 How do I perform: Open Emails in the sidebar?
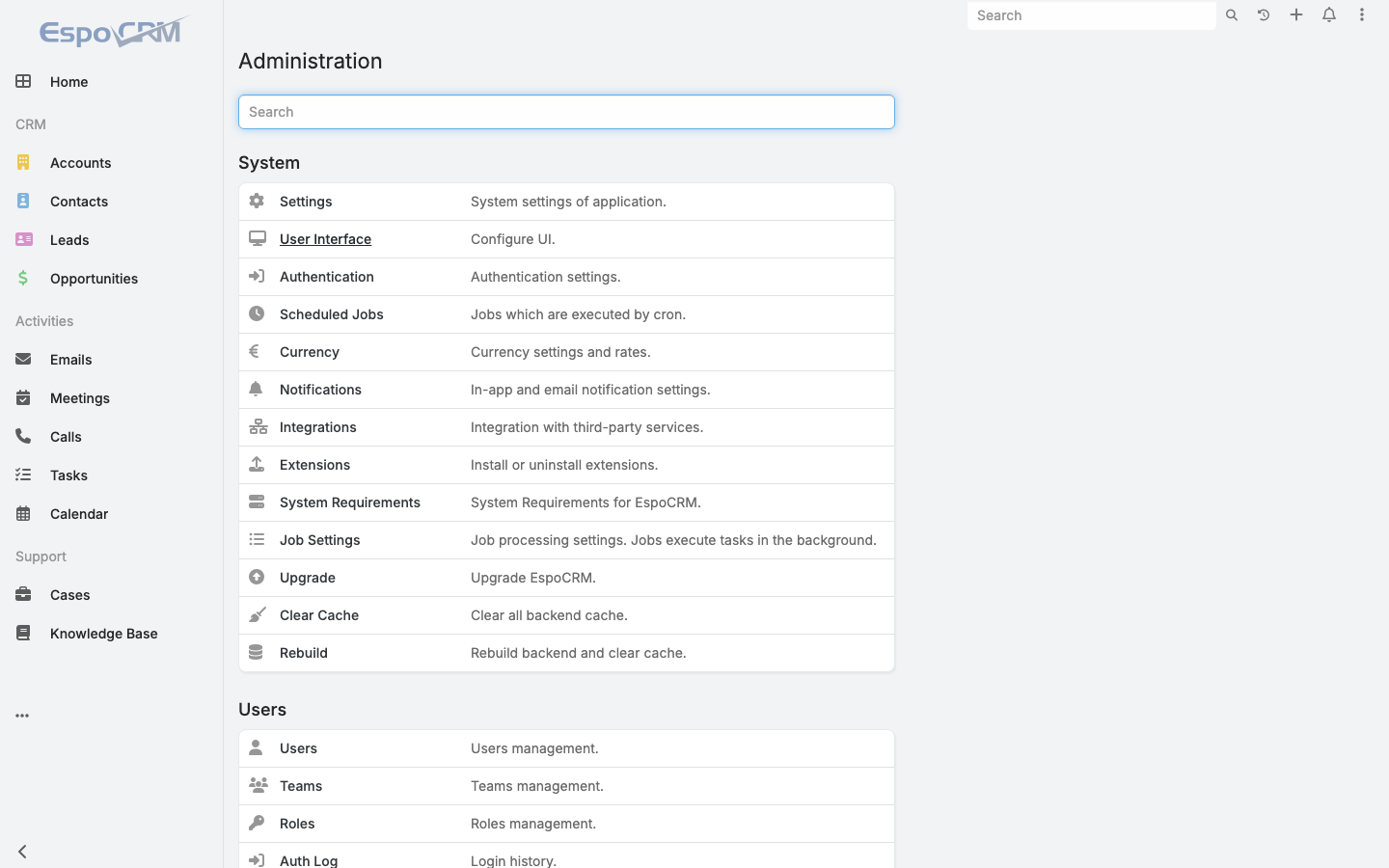click(x=111, y=360)
